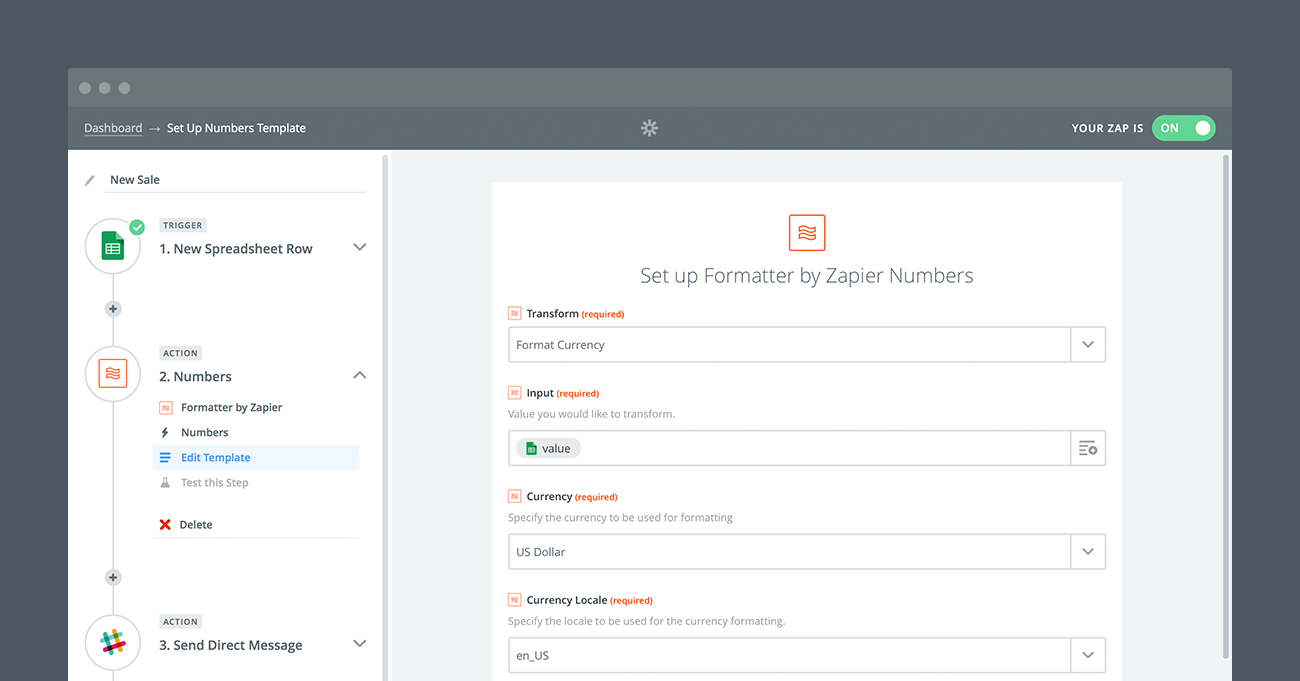Click the Set up Formatter by Zapier Numbers heading
1300x681 pixels.
point(807,276)
